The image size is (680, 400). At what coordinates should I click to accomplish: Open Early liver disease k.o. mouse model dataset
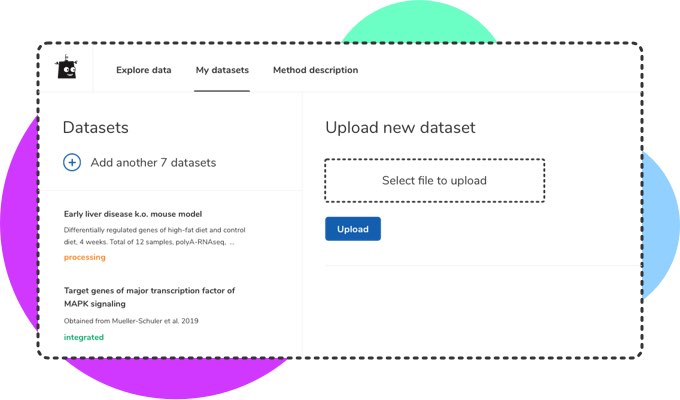pos(133,214)
